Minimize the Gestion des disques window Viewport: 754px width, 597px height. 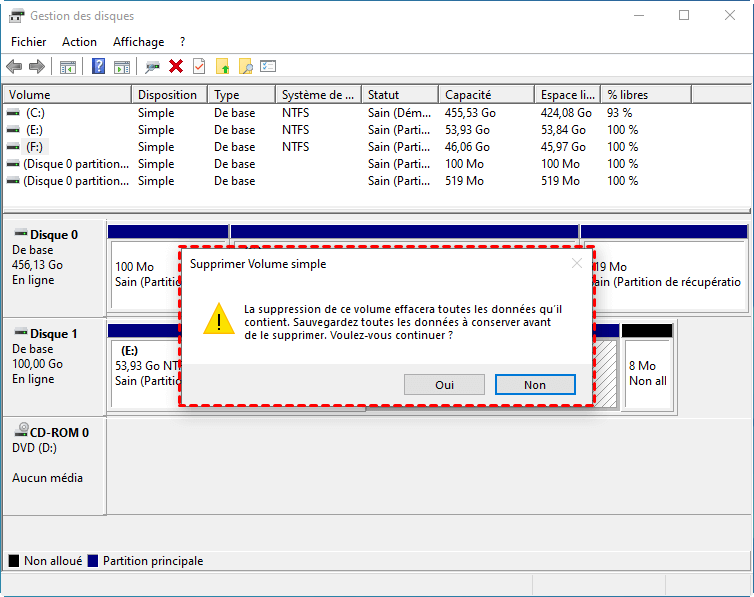coord(639,15)
